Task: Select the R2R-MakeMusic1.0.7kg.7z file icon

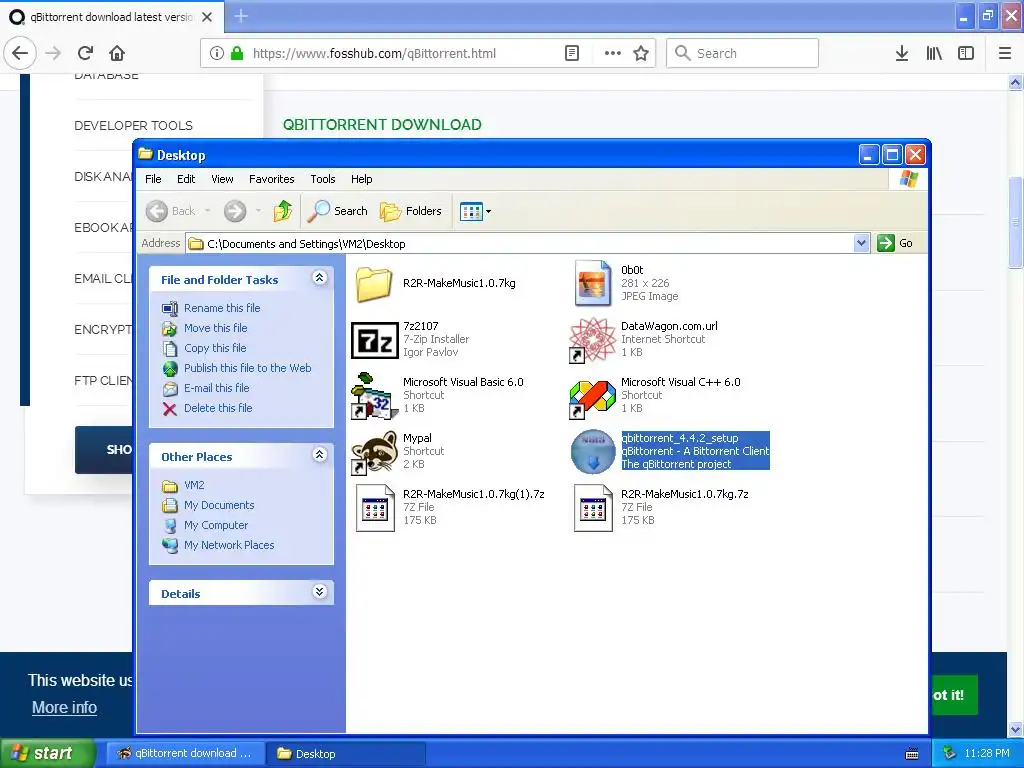Action: click(x=593, y=508)
